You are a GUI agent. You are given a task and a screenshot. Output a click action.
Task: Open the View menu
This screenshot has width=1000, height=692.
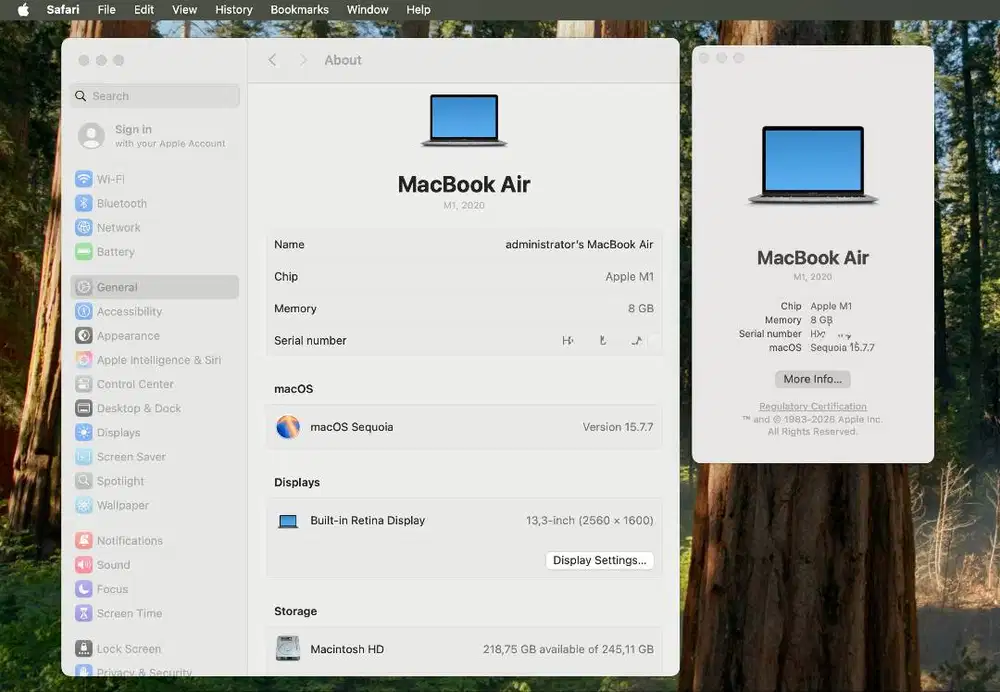tap(184, 10)
